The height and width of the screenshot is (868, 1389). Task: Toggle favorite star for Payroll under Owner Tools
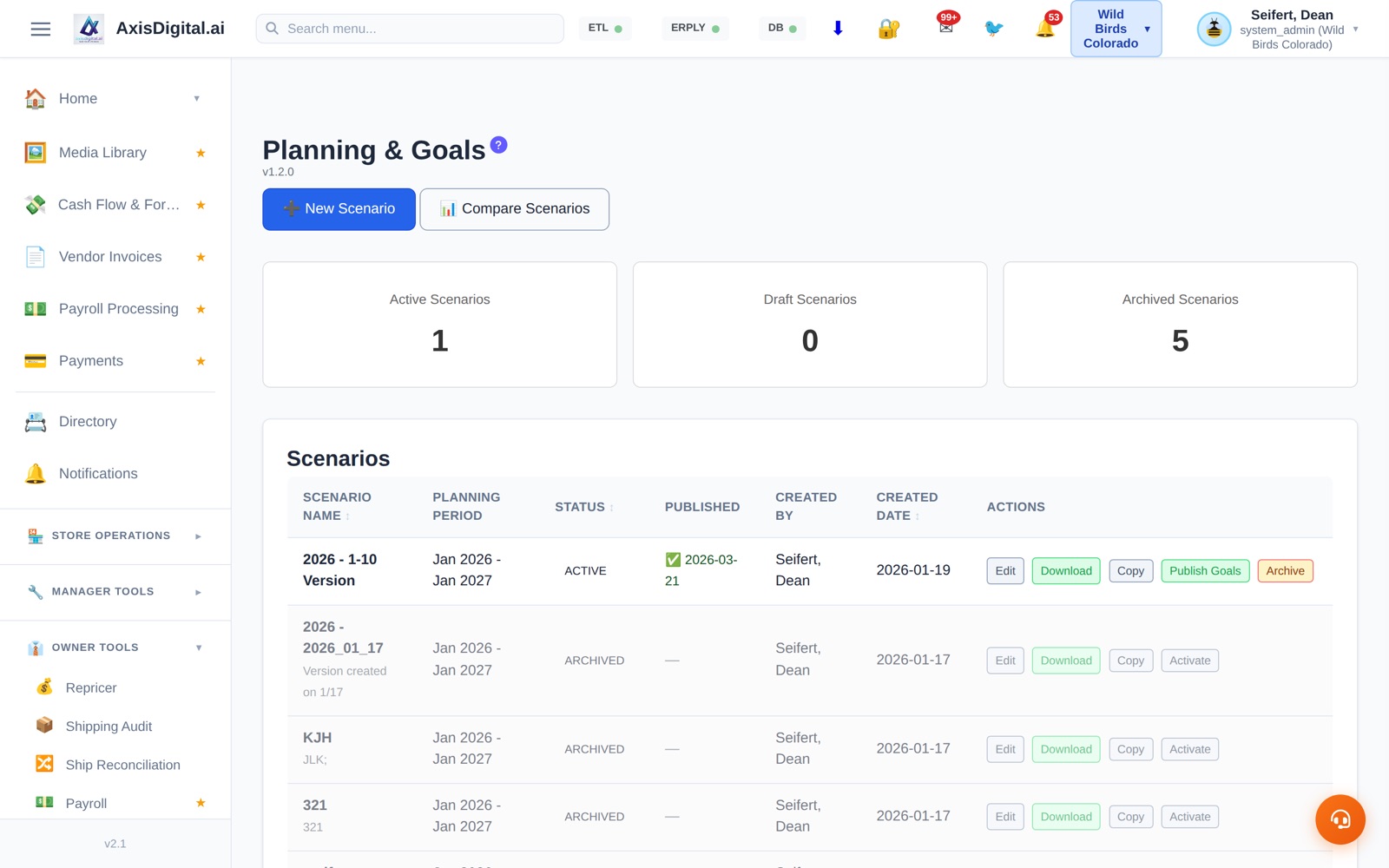(201, 803)
